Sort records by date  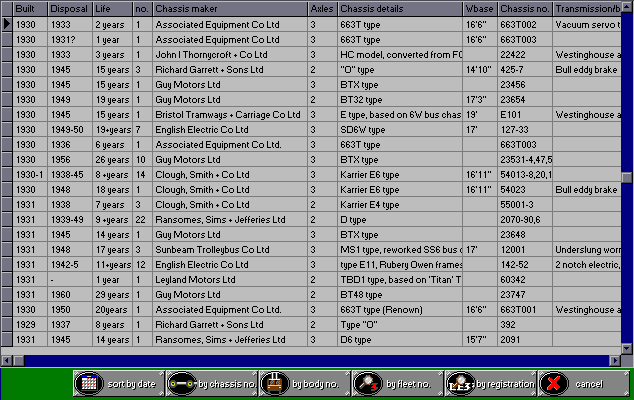119,383
